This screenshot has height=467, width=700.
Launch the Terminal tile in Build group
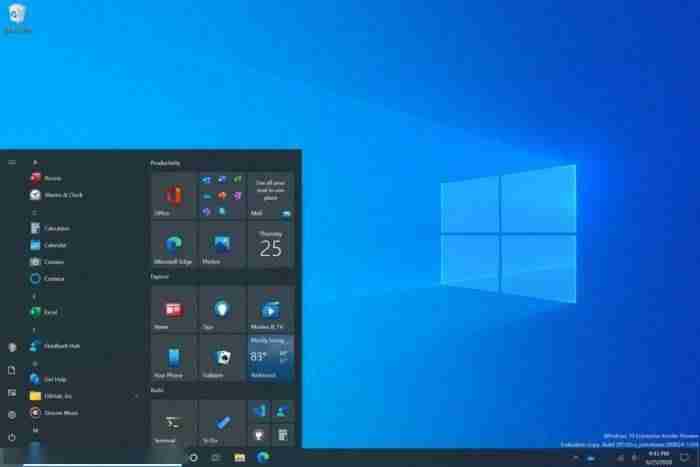pos(173,423)
